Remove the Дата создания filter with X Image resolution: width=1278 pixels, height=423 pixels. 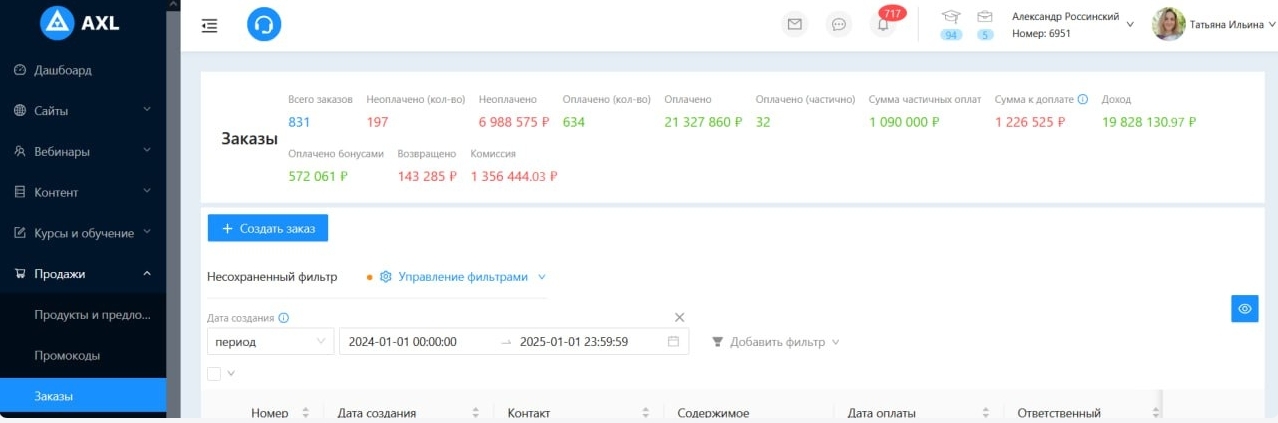click(x=680, y=317)
